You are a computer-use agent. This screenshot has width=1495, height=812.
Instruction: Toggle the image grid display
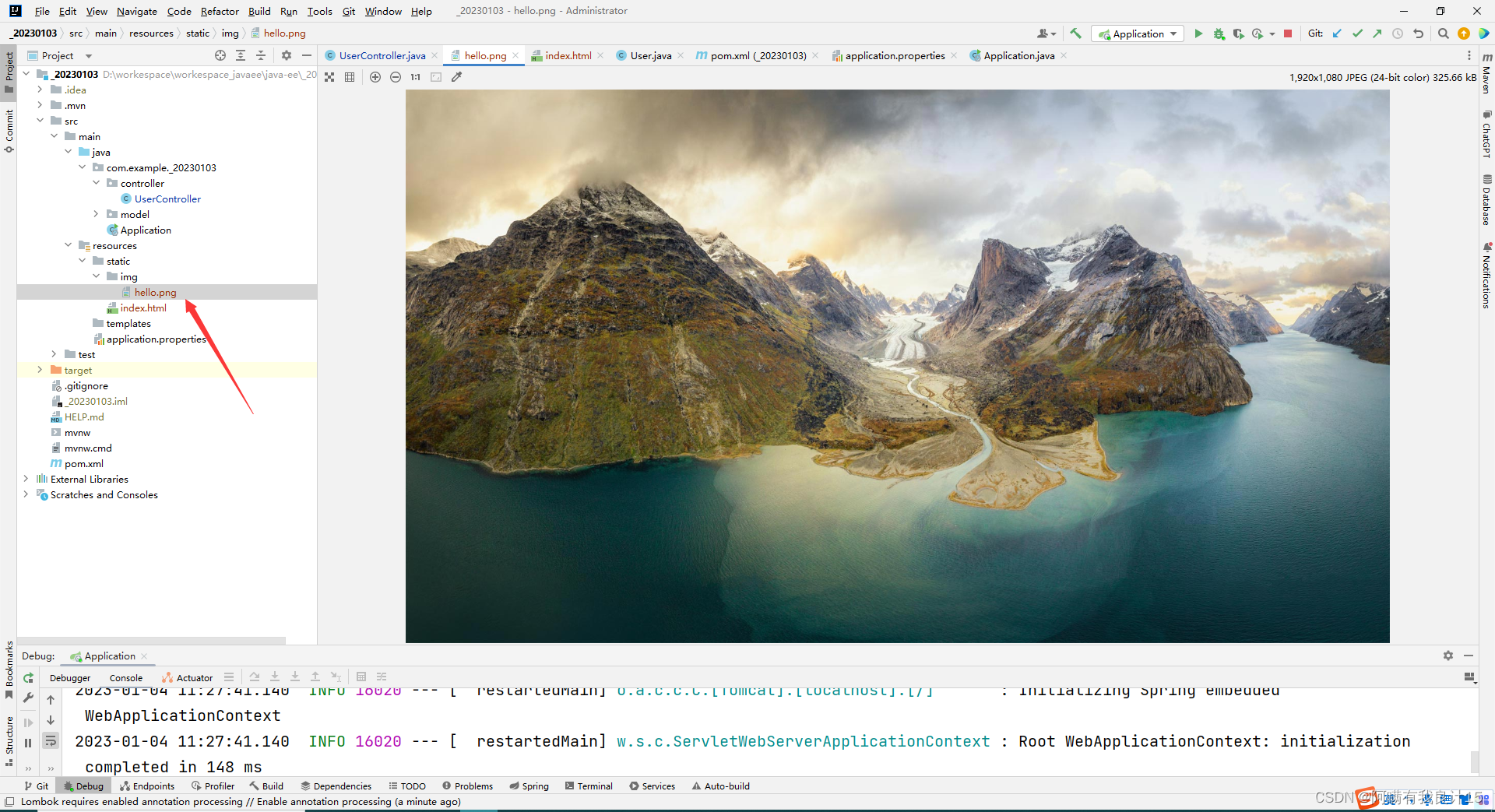[350, 77]
